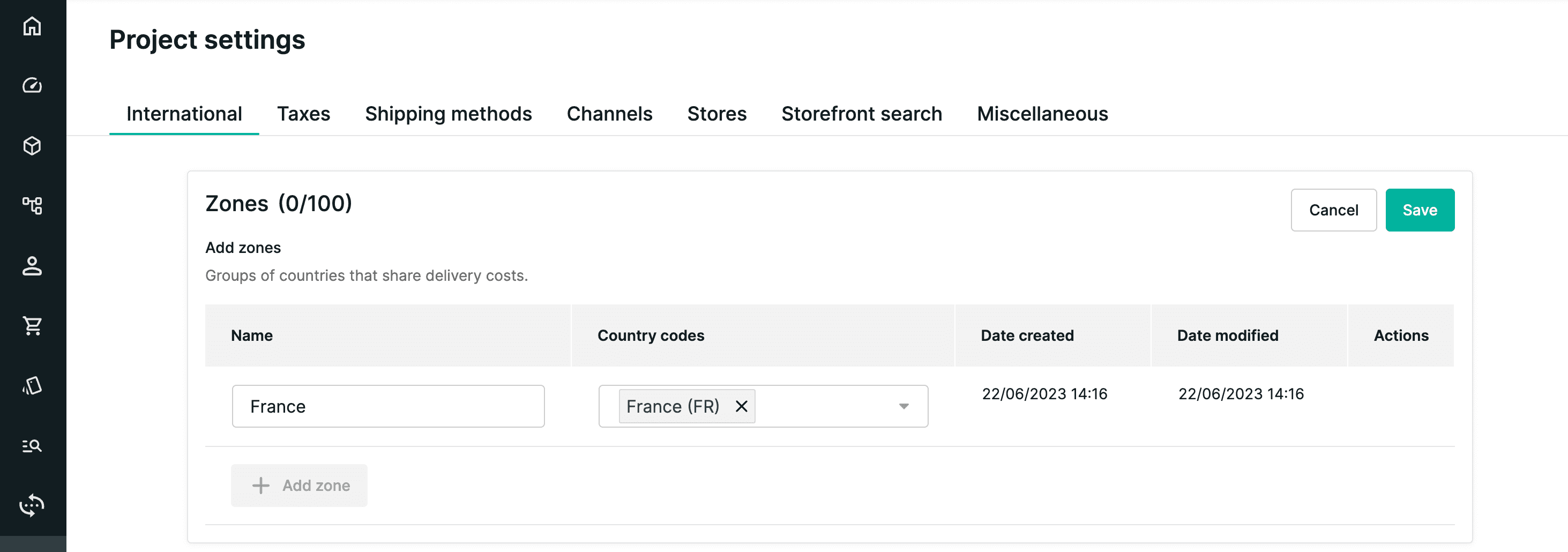Click the Actions column header
Image resolution: width=1568 pixels, height=552 pixels.
pyautogui.click(x=1401, y=335)
